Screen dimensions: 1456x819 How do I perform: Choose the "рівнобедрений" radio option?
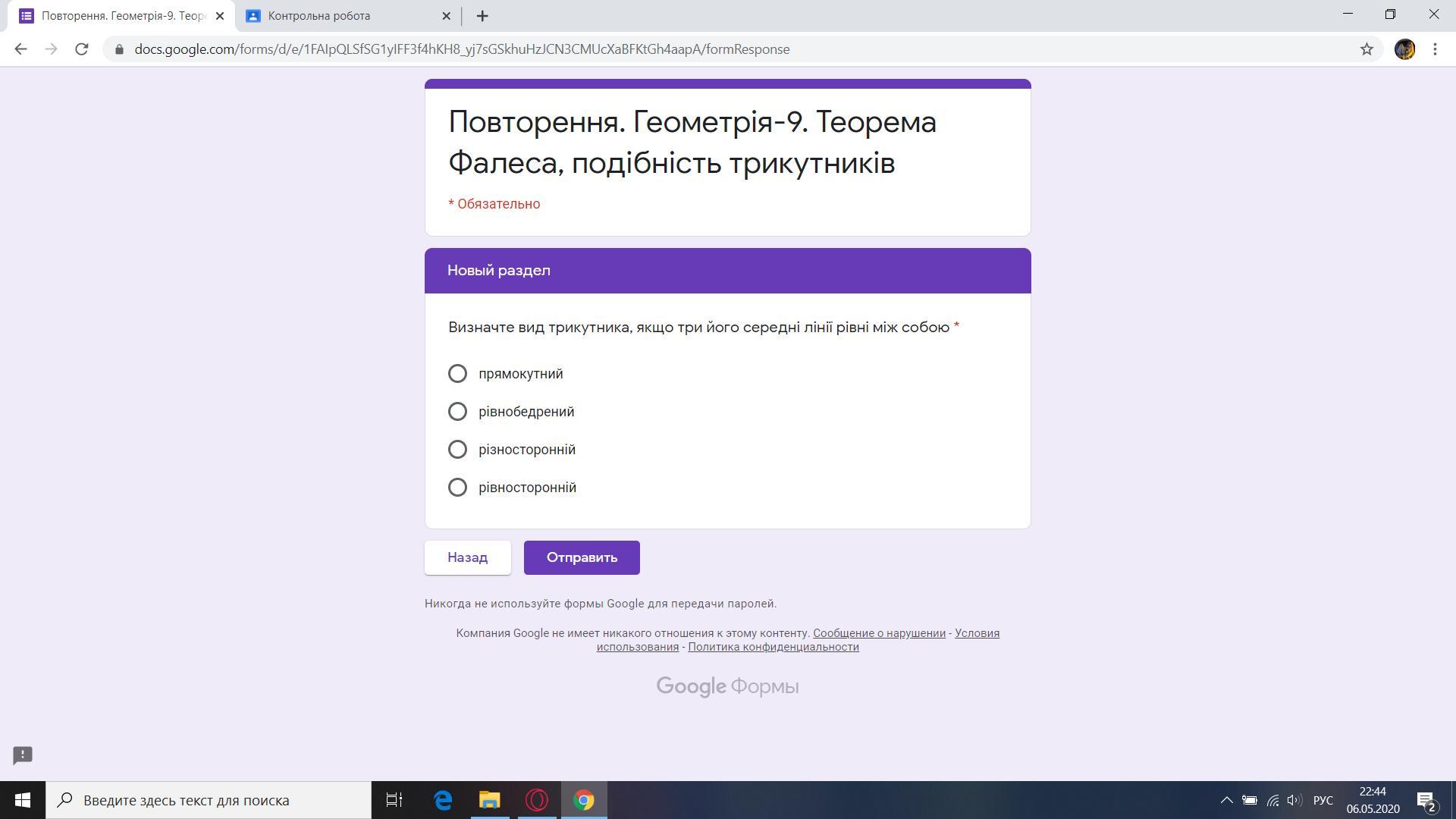pyautogui.click(x=457, y=412)
